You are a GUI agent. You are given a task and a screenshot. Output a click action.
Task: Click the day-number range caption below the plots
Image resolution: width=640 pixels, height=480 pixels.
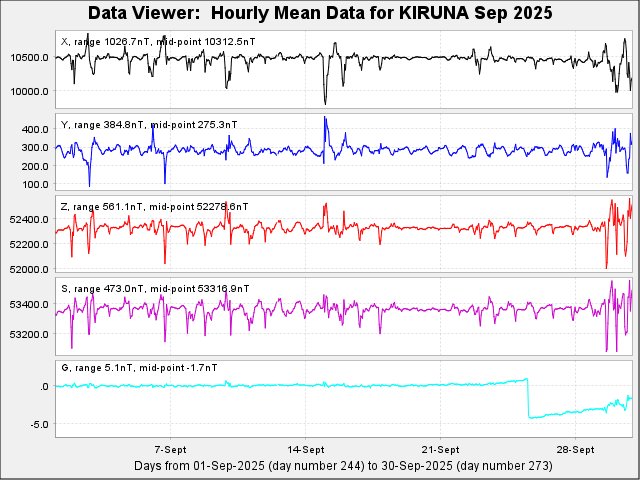coord(334,466)
